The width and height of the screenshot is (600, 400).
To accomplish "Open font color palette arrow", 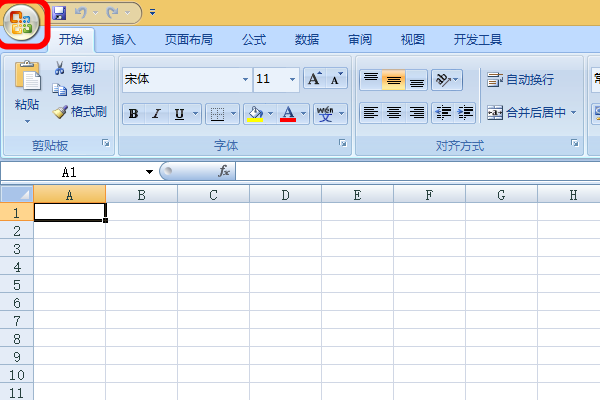I will [304, 114].
